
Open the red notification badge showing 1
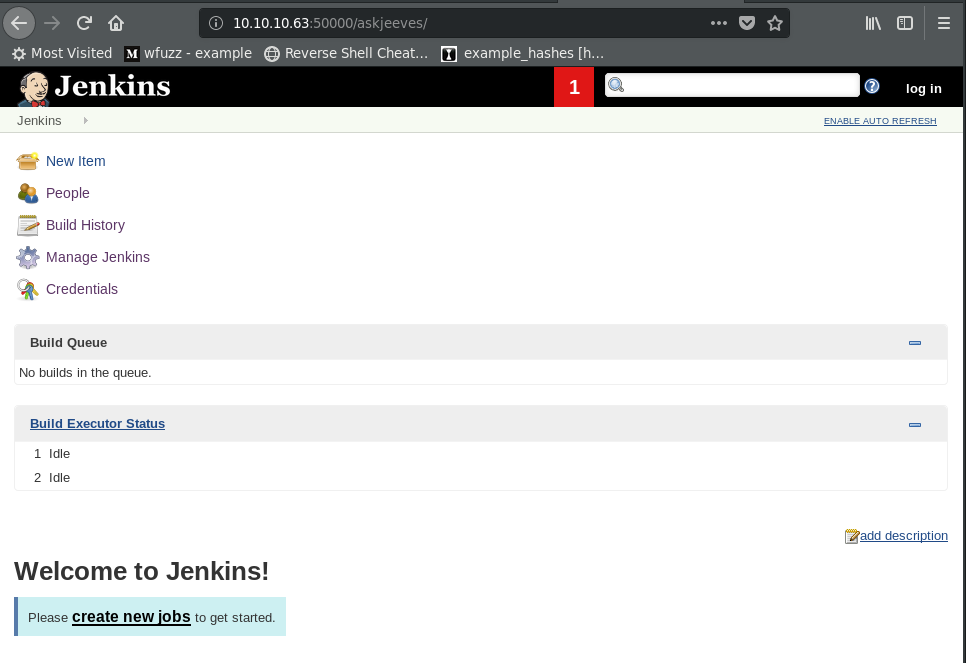[x=574, y=88]
